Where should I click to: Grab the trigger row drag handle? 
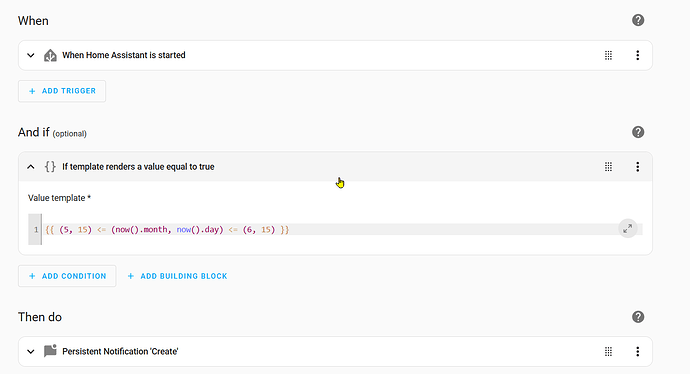608,55
